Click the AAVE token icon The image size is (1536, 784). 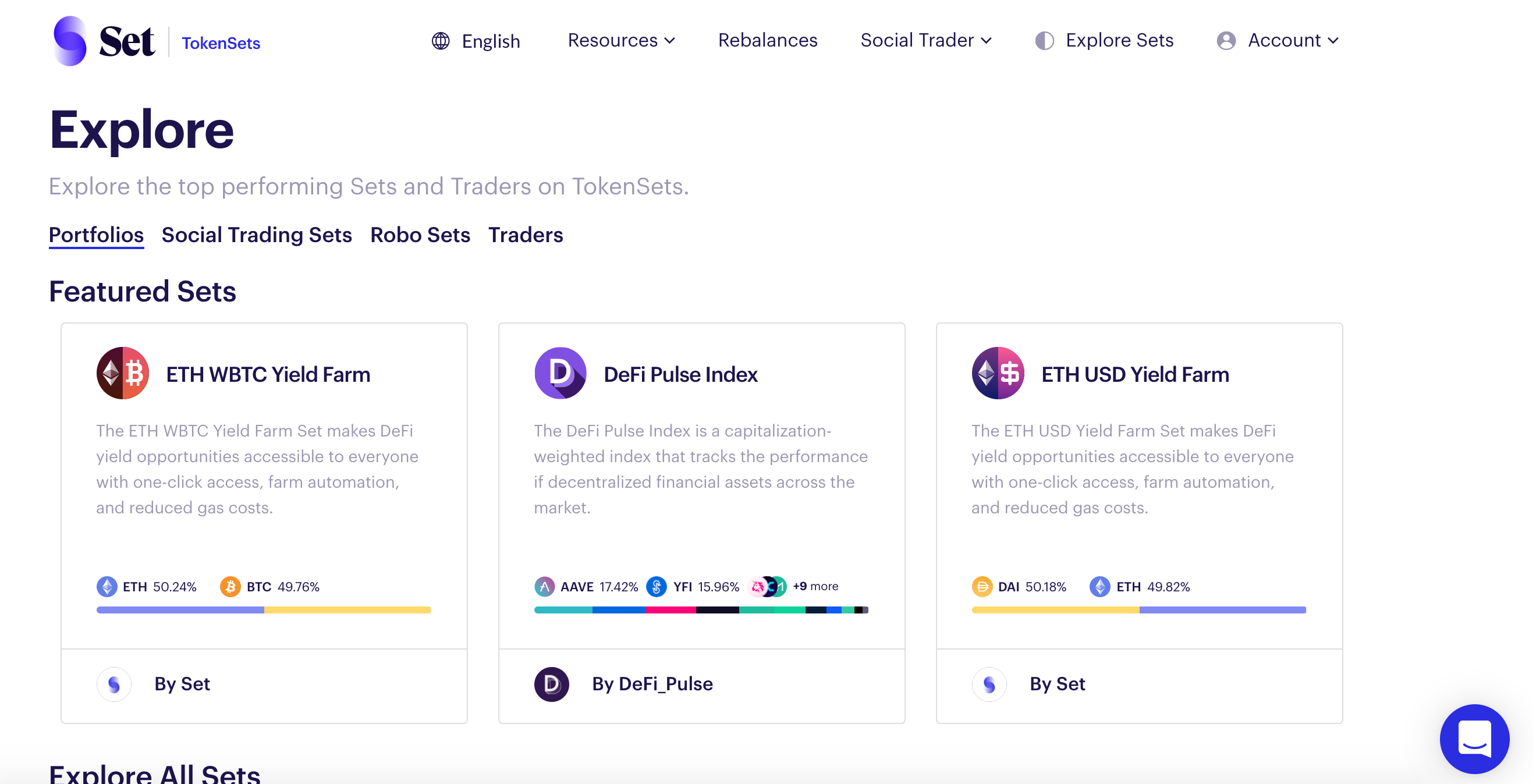[x=544, y=587]
